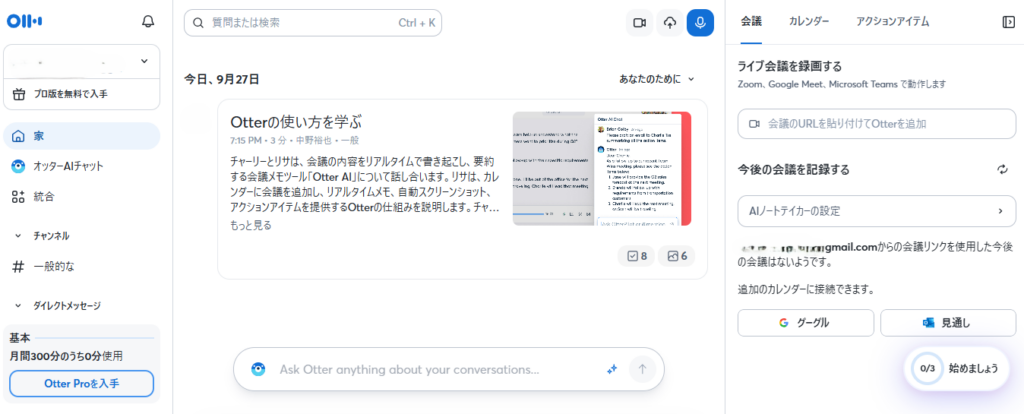Click the Otter Proを入手 button
Image resolution: width=1024 pixels, height=414 pixels.
[81, 384]
